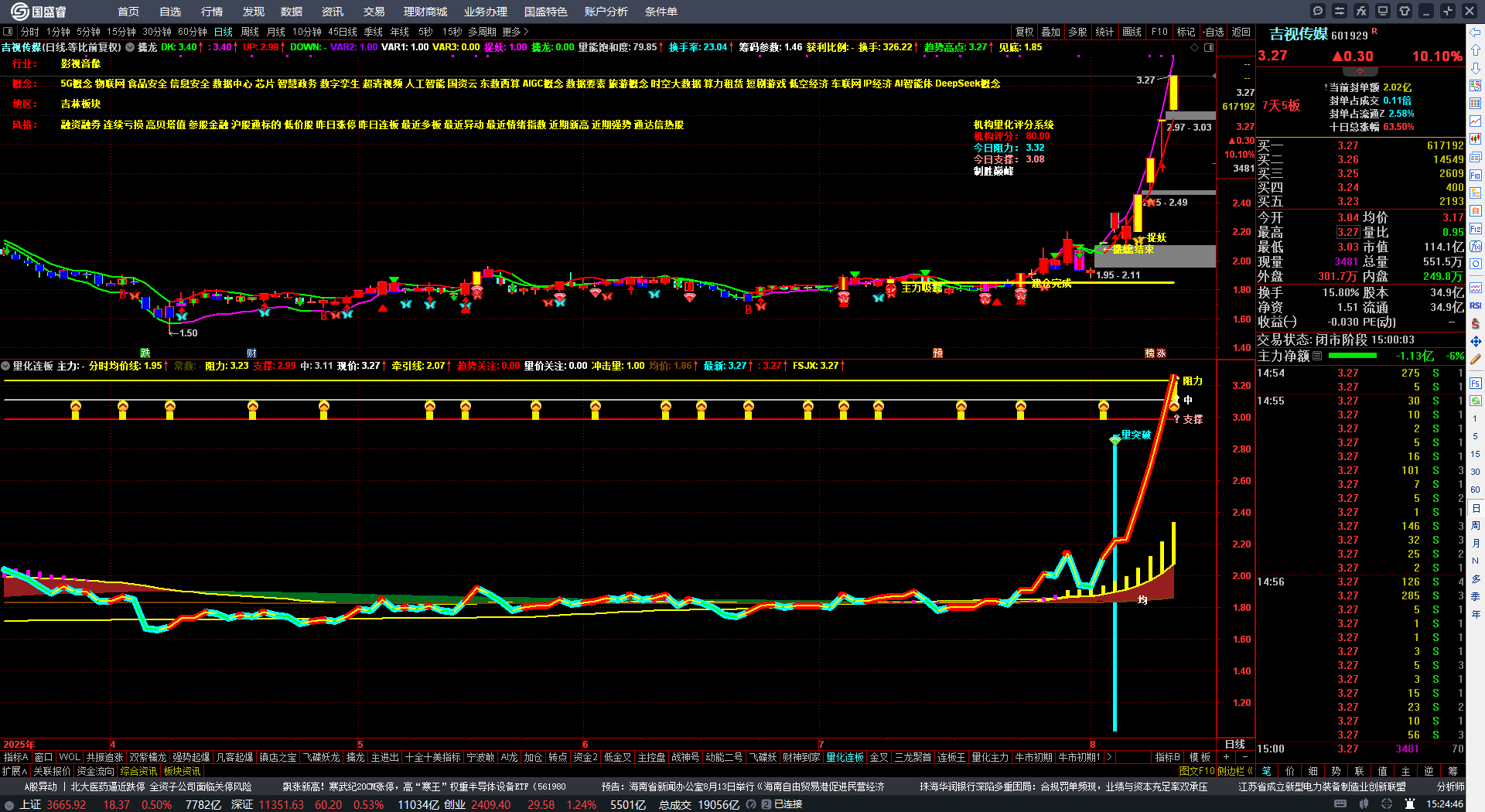This screenshot has width=1485, height=812.
Task: Click the 复权 button
Action: tap(1024, 32)
